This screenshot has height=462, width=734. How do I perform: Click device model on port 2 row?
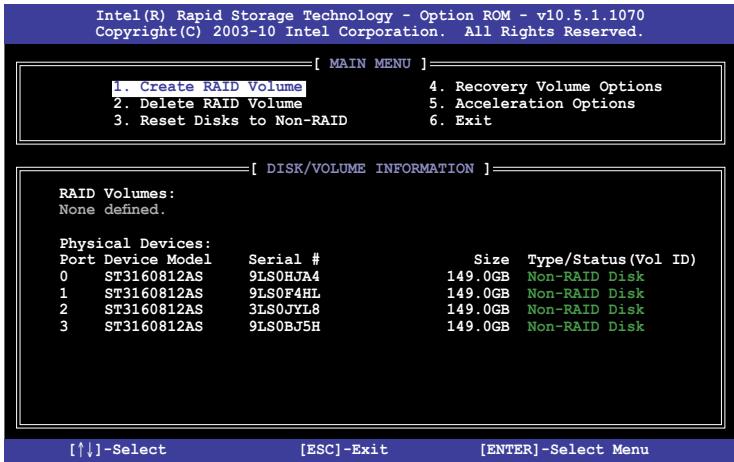coord(154,309)
